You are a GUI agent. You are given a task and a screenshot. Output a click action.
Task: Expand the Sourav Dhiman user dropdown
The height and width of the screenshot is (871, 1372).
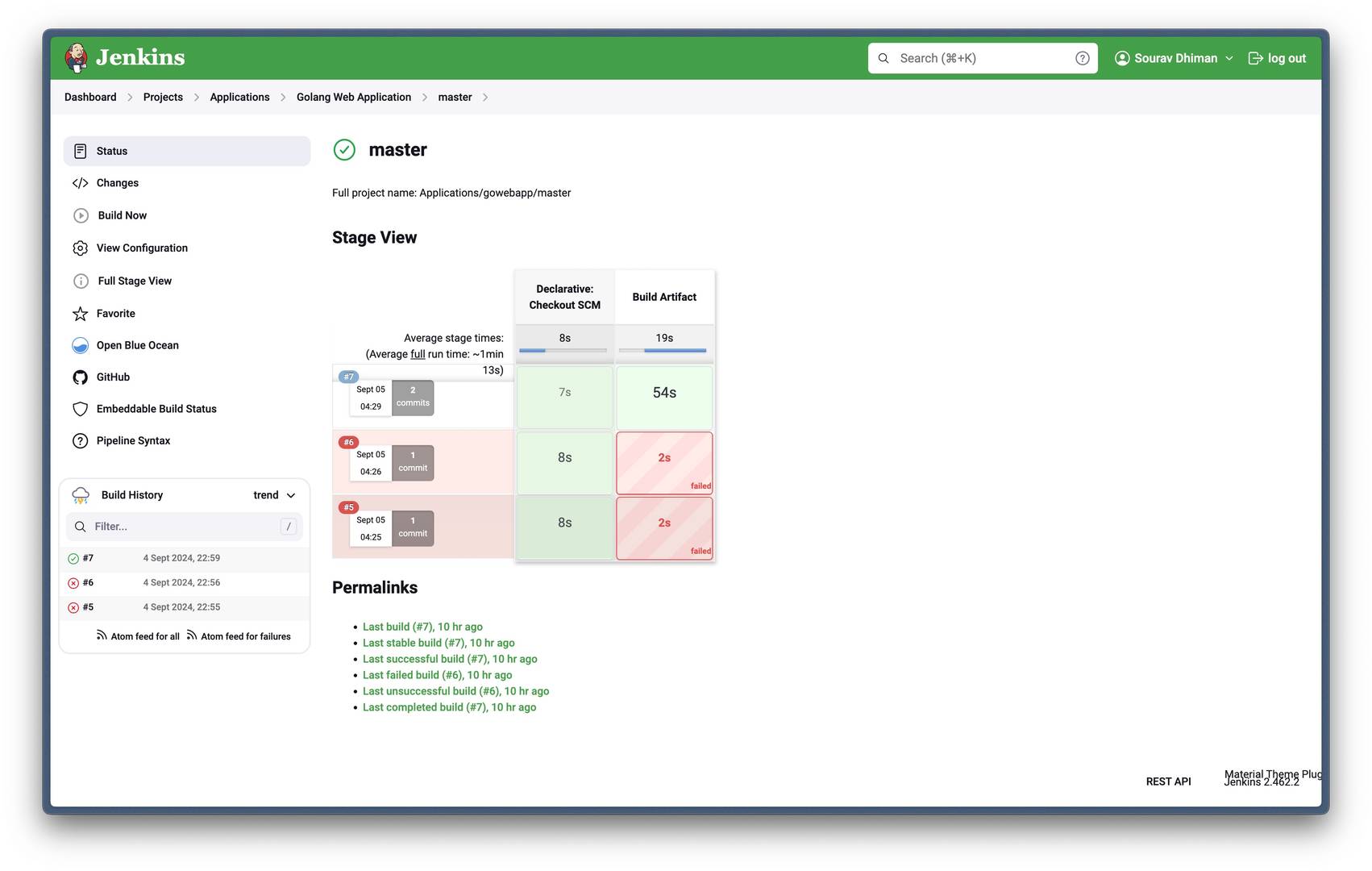coord(1229,58)
